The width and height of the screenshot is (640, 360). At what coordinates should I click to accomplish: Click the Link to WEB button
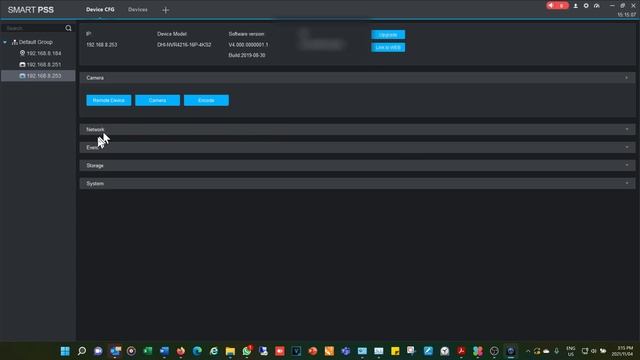click(388, 47)
